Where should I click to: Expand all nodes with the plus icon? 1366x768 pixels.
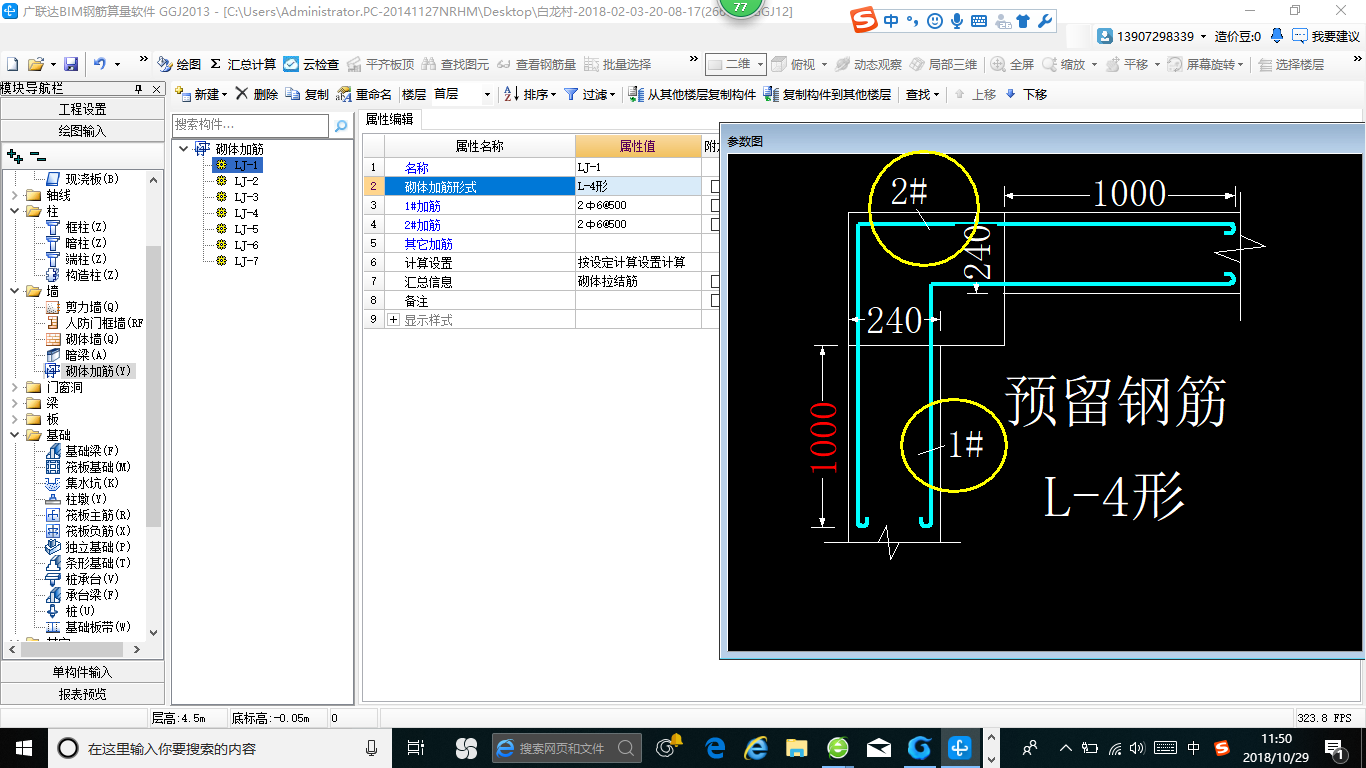tap(15, 156)
